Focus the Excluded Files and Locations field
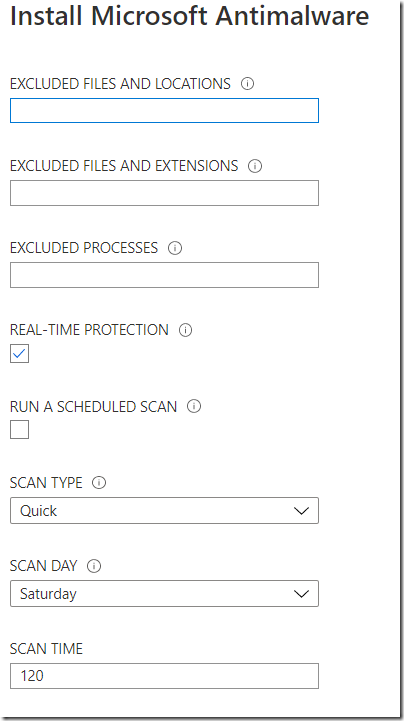Screen dimensions: 404x721 [x=164, y=110]
